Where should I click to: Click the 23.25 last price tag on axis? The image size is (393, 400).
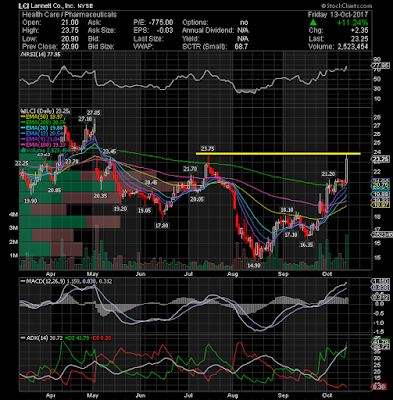coord(380,160)
